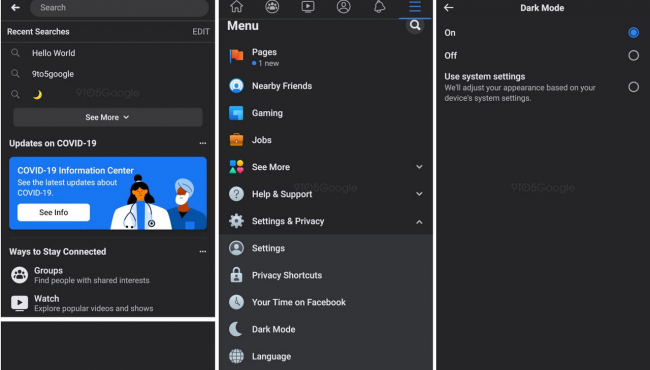Switch to the Watch video tab

click(308, 7)
